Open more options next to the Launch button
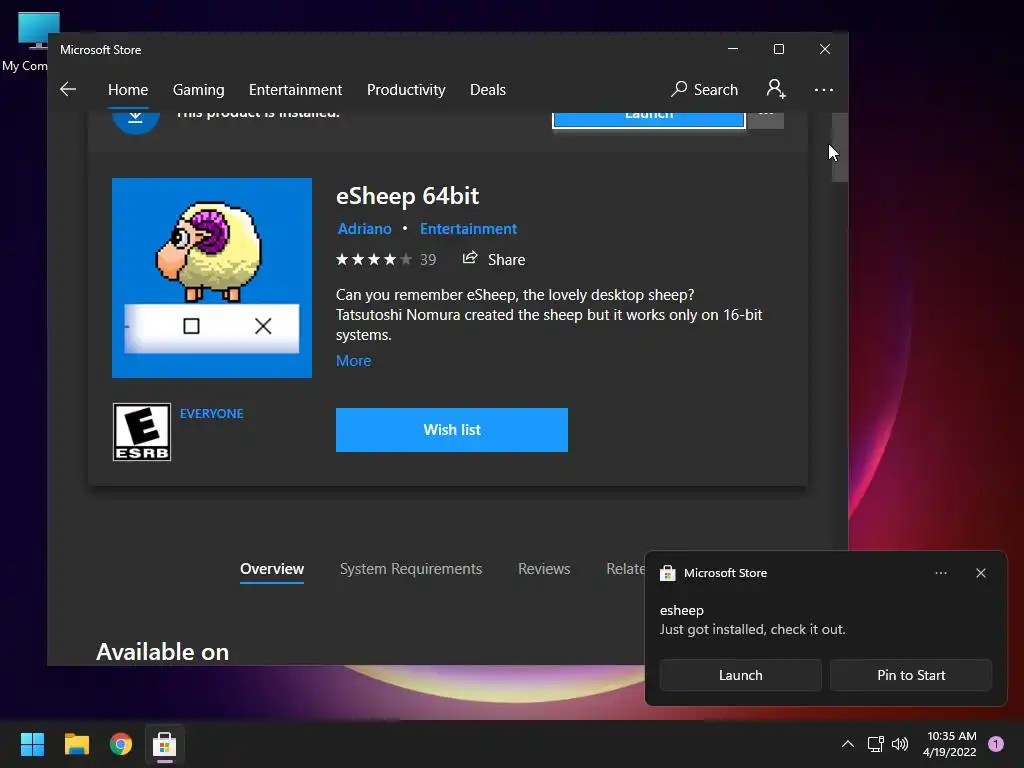 (766, 118)
